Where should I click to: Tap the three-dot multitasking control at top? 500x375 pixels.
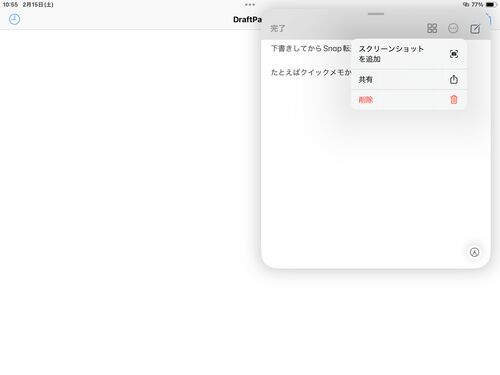pyautogui.click(x=250, y=5)
